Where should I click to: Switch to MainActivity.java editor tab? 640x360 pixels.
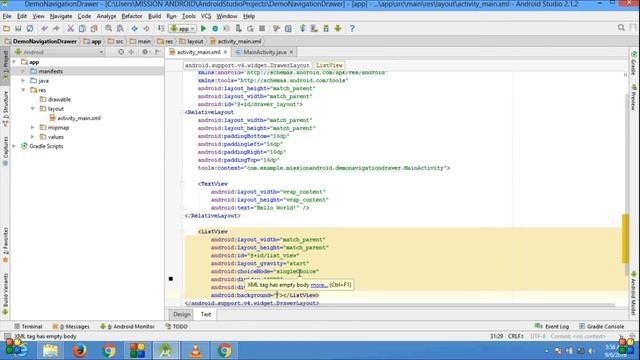point(264,52)
